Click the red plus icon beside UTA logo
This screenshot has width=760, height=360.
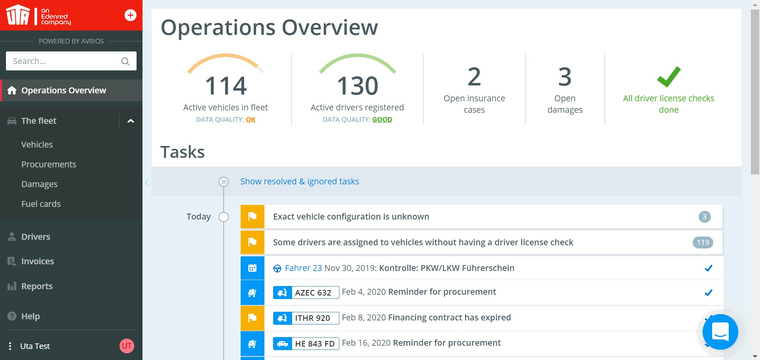(130, 15)
